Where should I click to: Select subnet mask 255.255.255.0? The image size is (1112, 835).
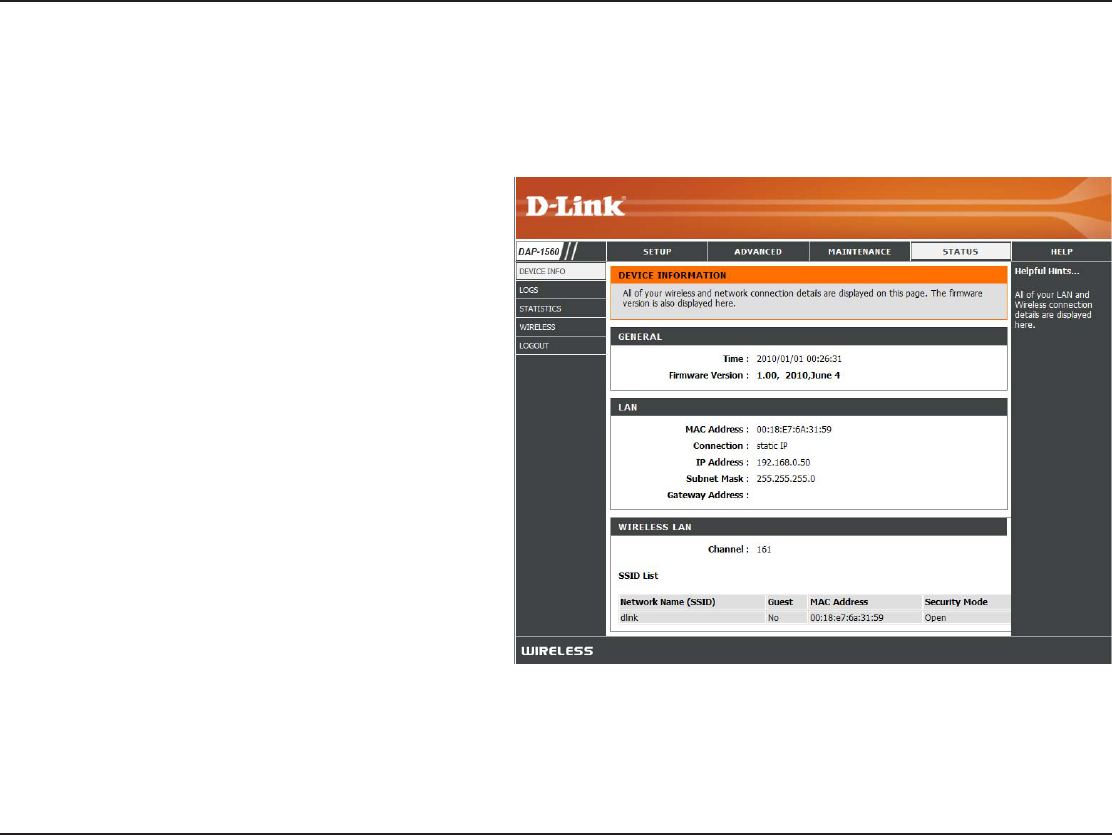tap(786, 479)
